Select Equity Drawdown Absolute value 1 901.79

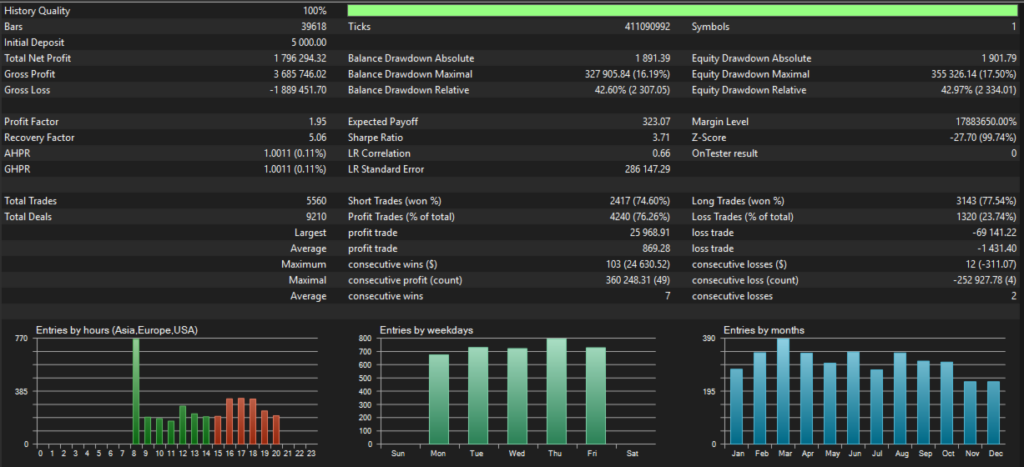point(999,58)
